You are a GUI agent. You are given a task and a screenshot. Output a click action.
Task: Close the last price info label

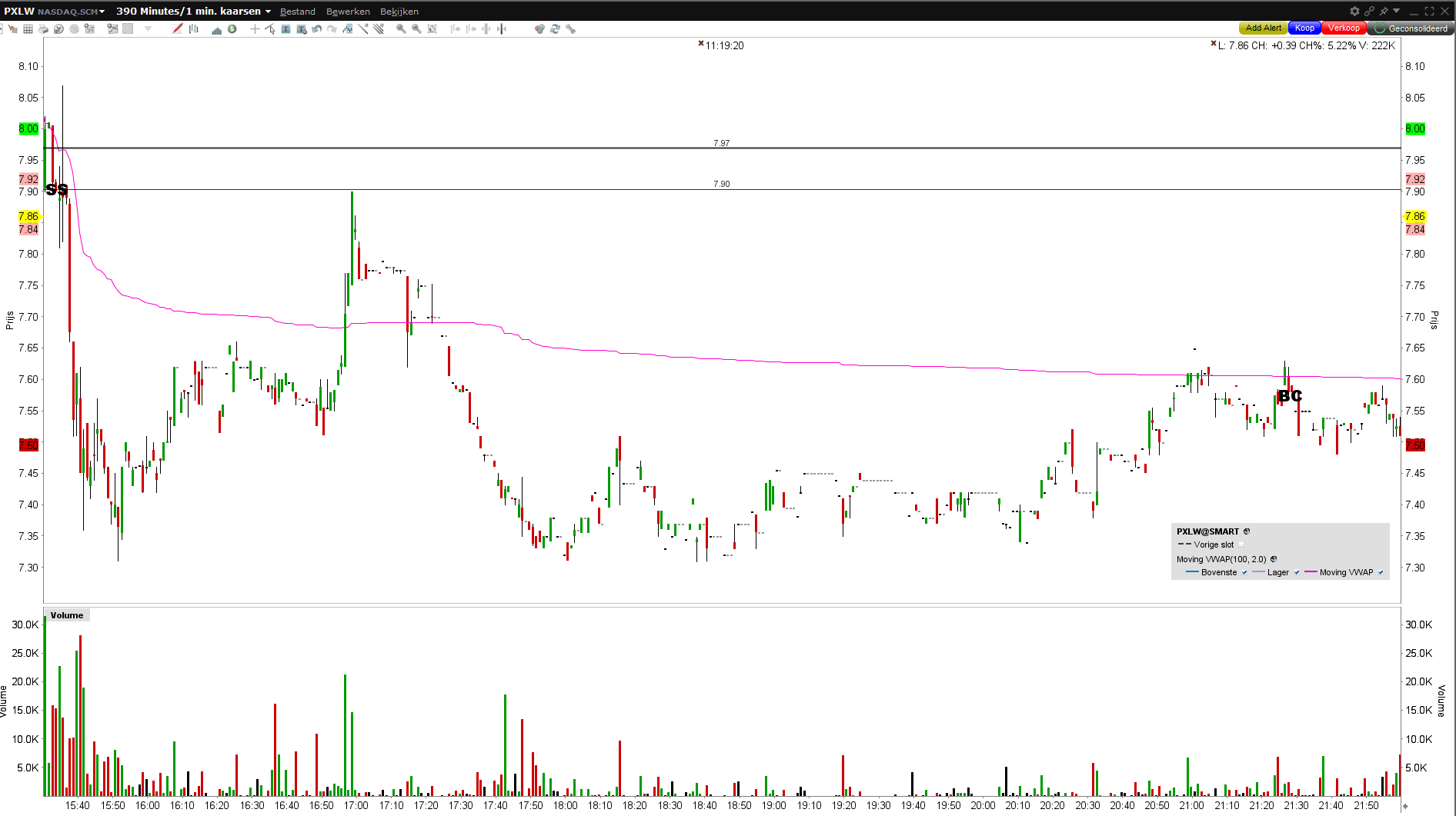tap(1214, 44)
